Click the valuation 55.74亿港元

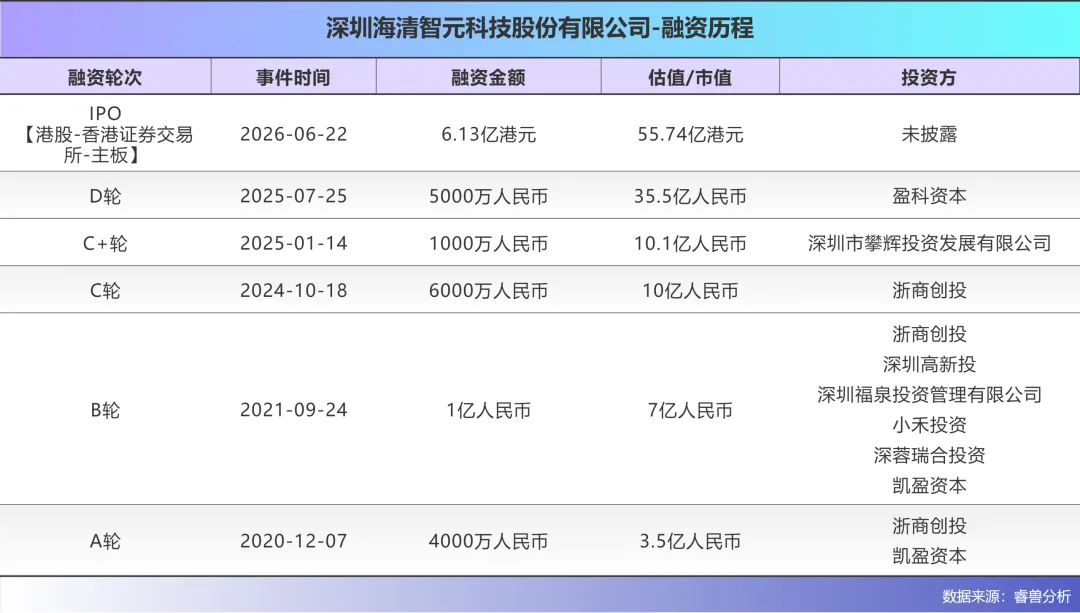pos(690,134)
